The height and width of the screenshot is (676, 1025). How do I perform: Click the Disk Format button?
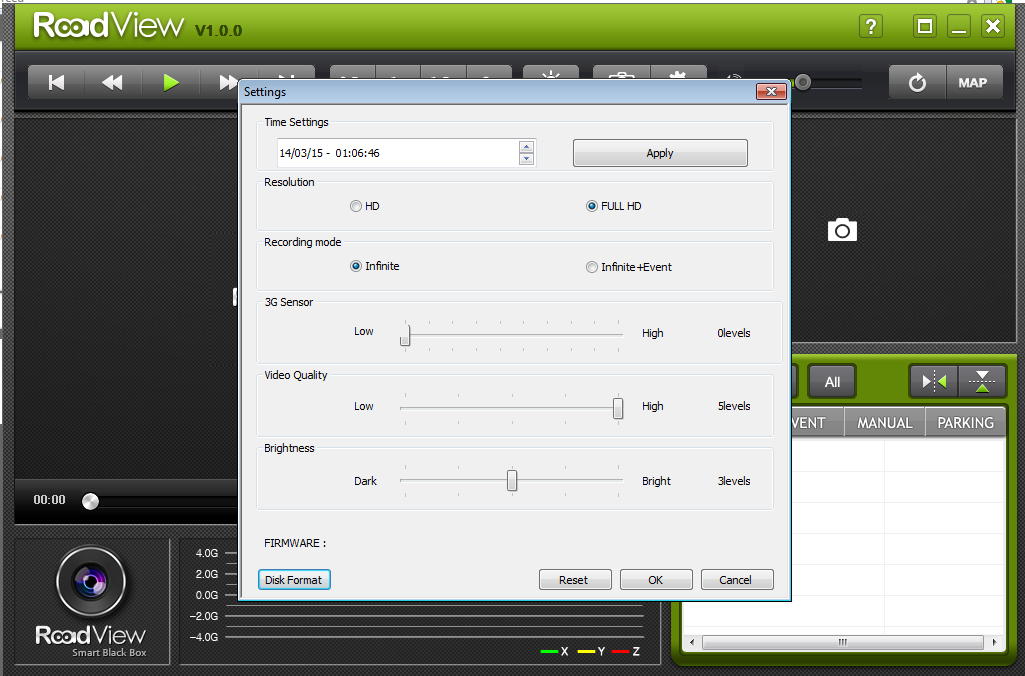point(294,580)
